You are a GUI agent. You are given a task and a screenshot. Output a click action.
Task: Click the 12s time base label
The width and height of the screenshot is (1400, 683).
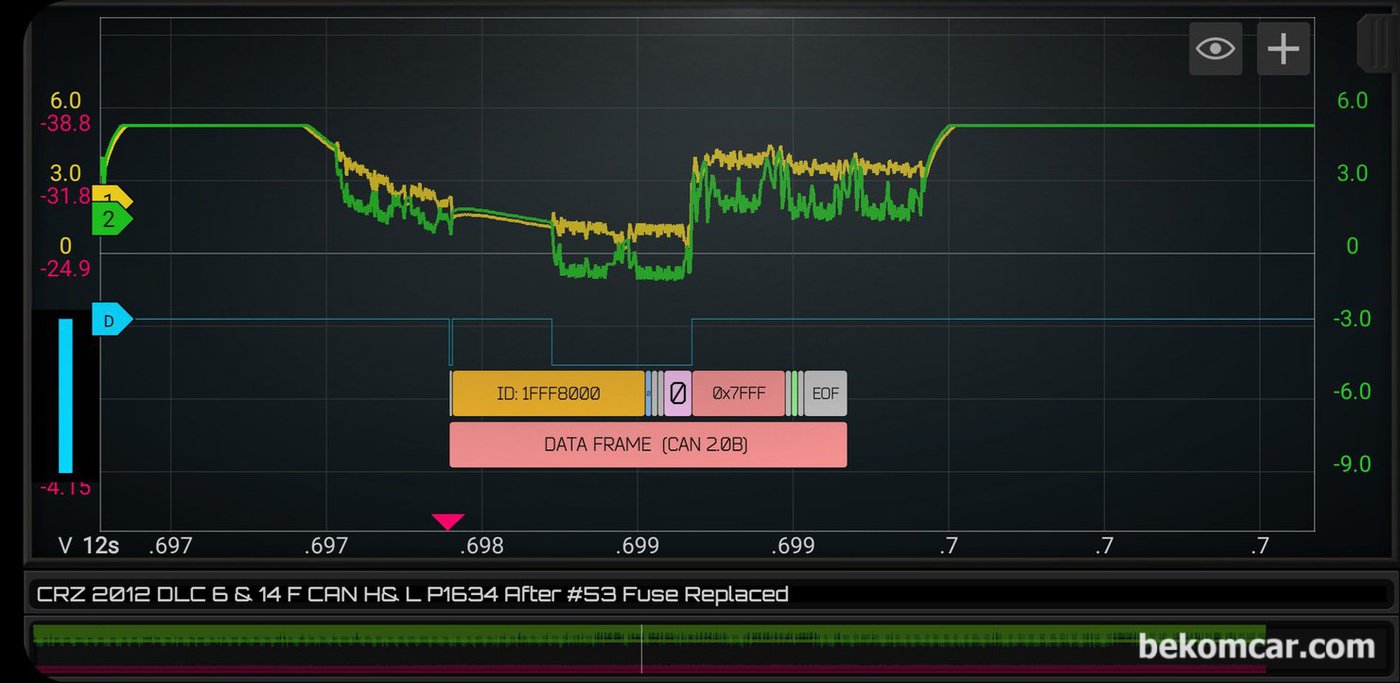pyautogui.click(x=101, y=546)
